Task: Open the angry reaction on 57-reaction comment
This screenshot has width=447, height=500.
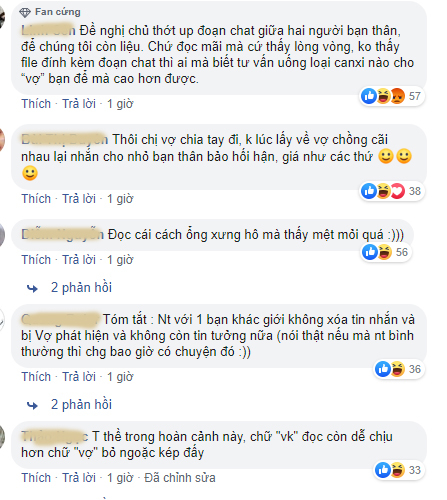Action: tap(397, 96)
